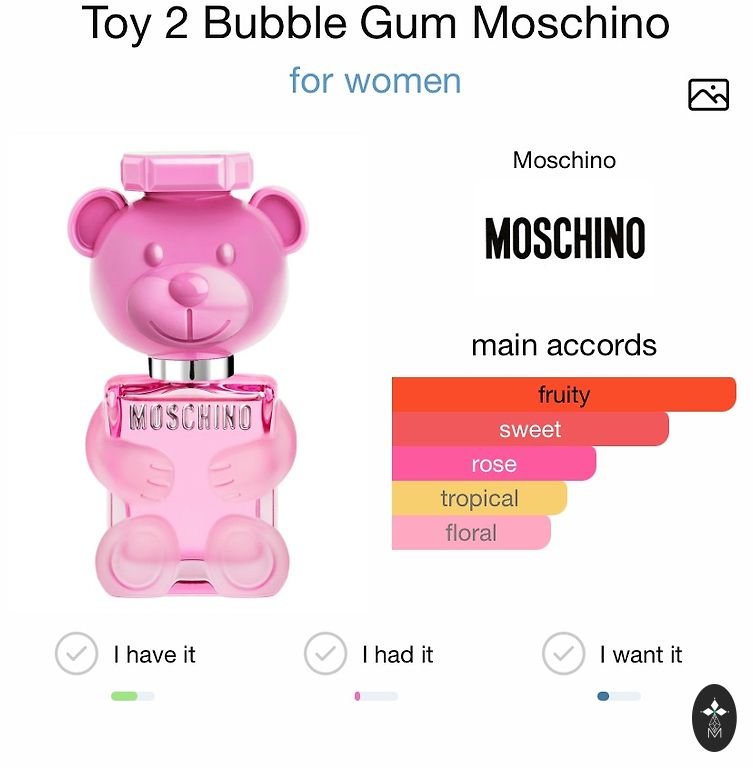Click the 'I want it' text label
Viewport: 753px width, 768px height.
pyautogui.click(x=640, y=655)
